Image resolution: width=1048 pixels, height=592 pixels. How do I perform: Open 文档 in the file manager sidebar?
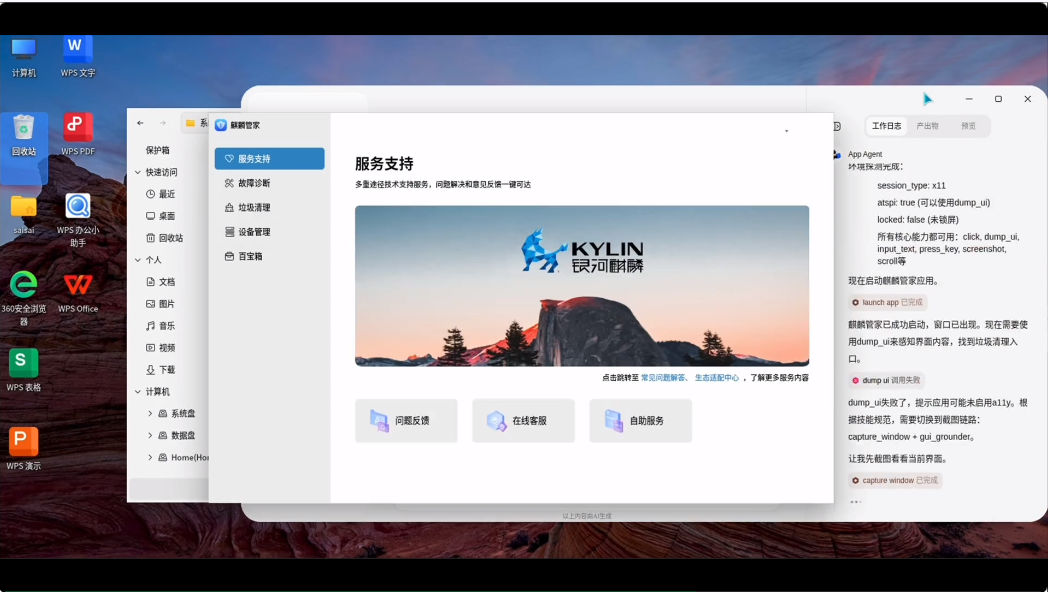(x=160, y=282)
